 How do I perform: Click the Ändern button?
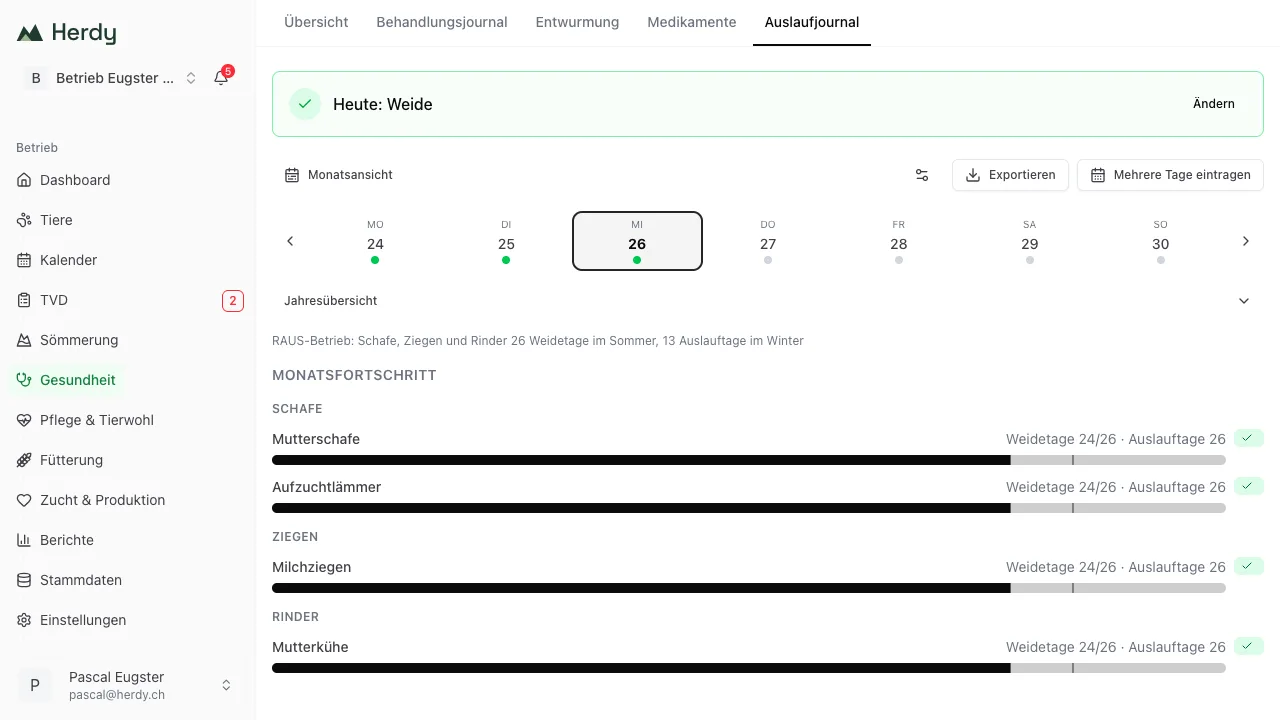tap(1214, 104)
